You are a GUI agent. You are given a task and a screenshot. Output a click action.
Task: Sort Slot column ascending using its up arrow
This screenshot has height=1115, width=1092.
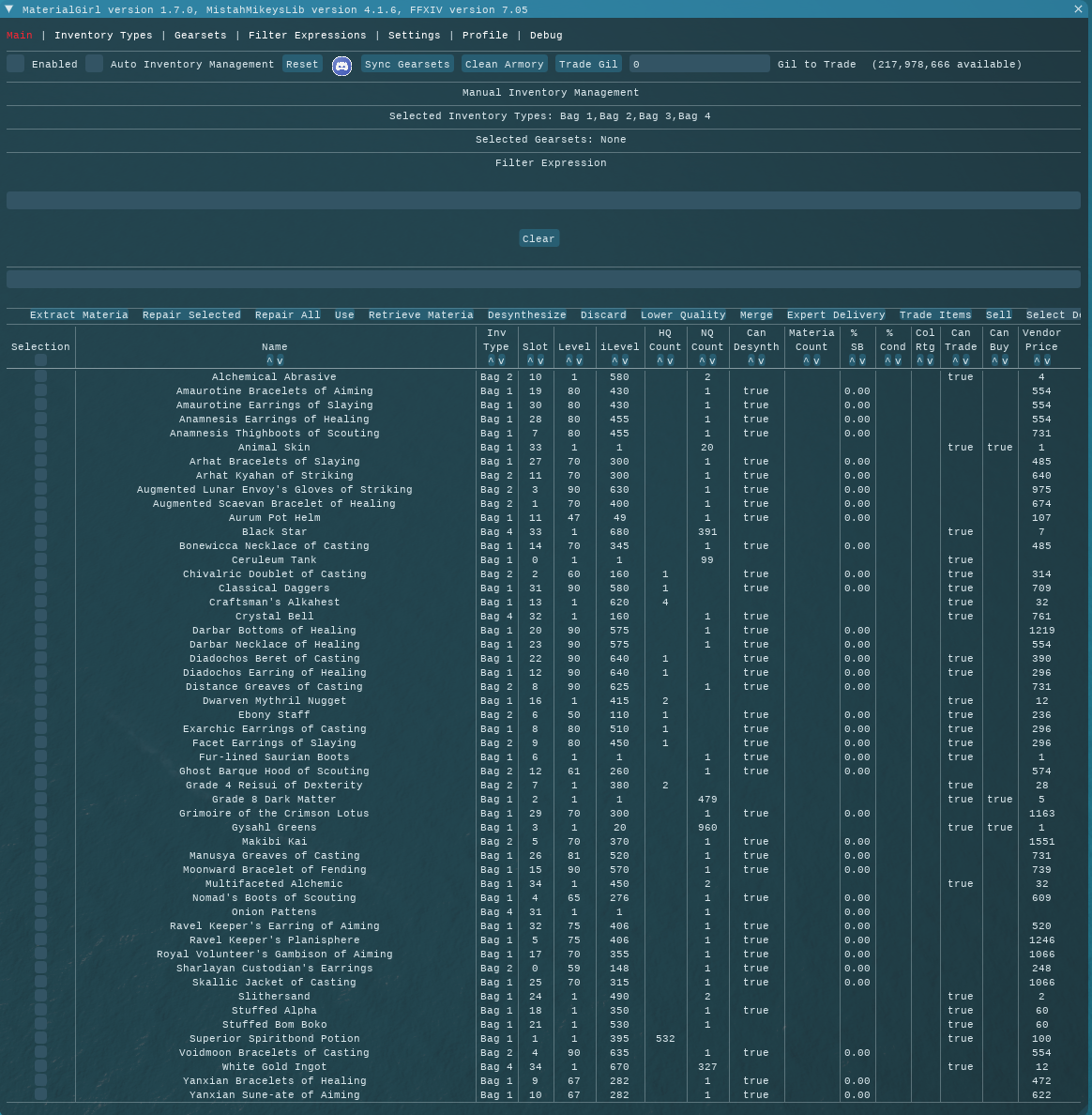coord(530,361)
